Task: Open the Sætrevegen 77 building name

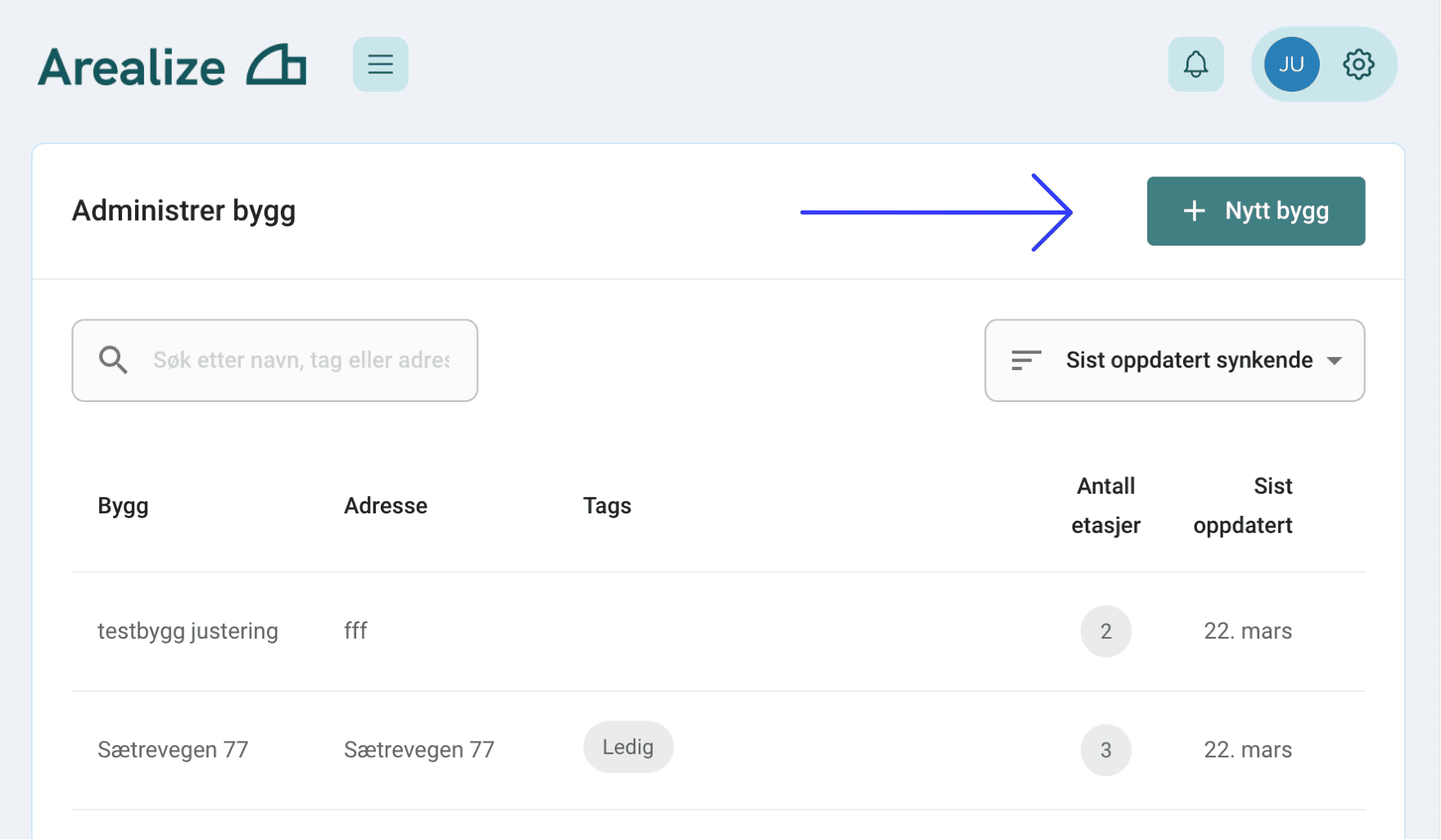Action: pos(173,750)
